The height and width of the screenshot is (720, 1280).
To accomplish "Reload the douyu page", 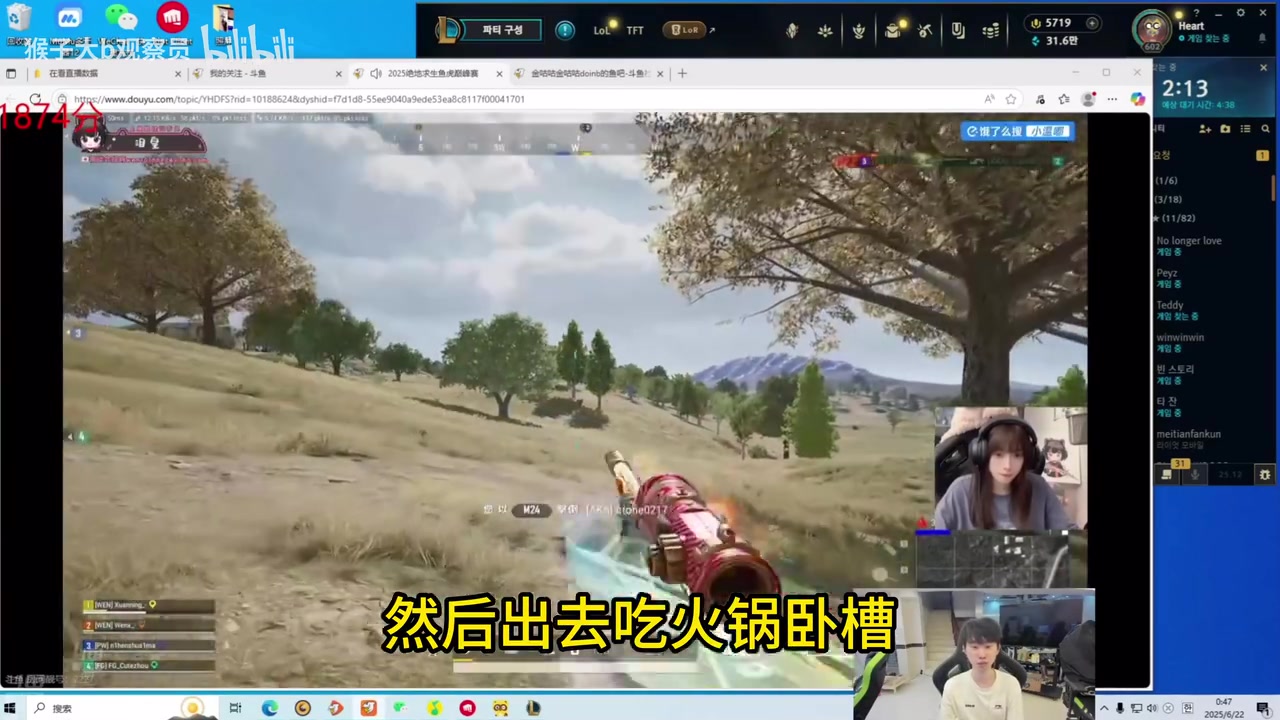I will click(36, 99).
